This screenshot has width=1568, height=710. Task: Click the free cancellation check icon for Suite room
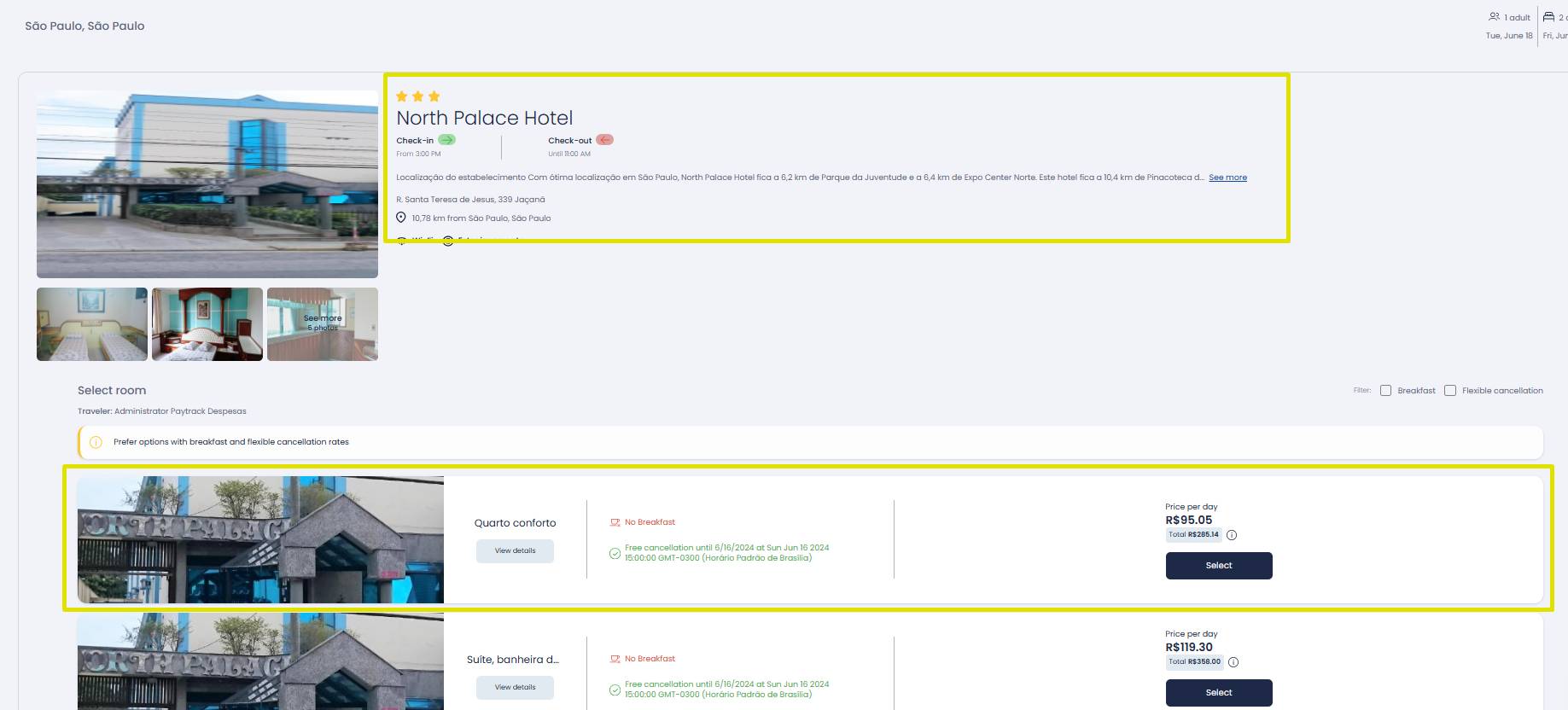coord(615,690)
